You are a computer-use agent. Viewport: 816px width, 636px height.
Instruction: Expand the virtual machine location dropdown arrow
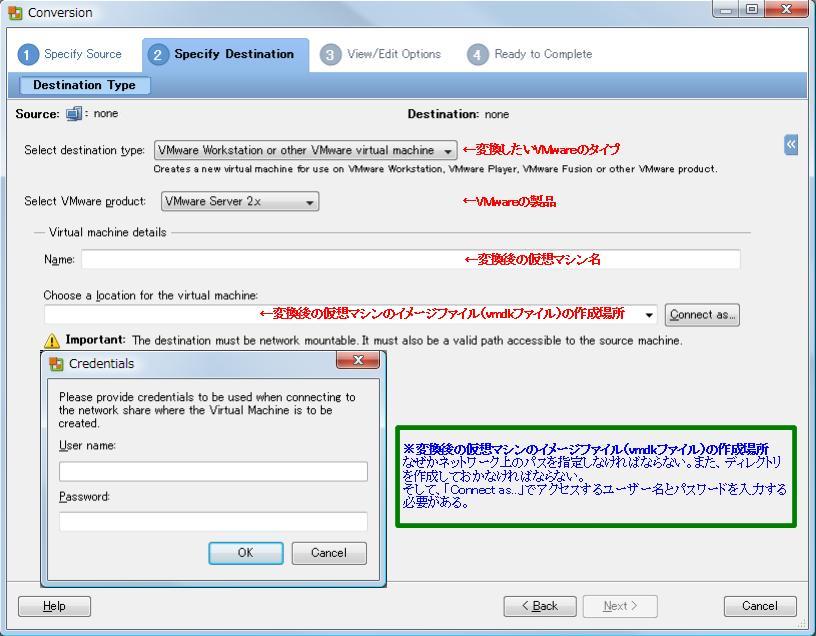pos(649,315)
